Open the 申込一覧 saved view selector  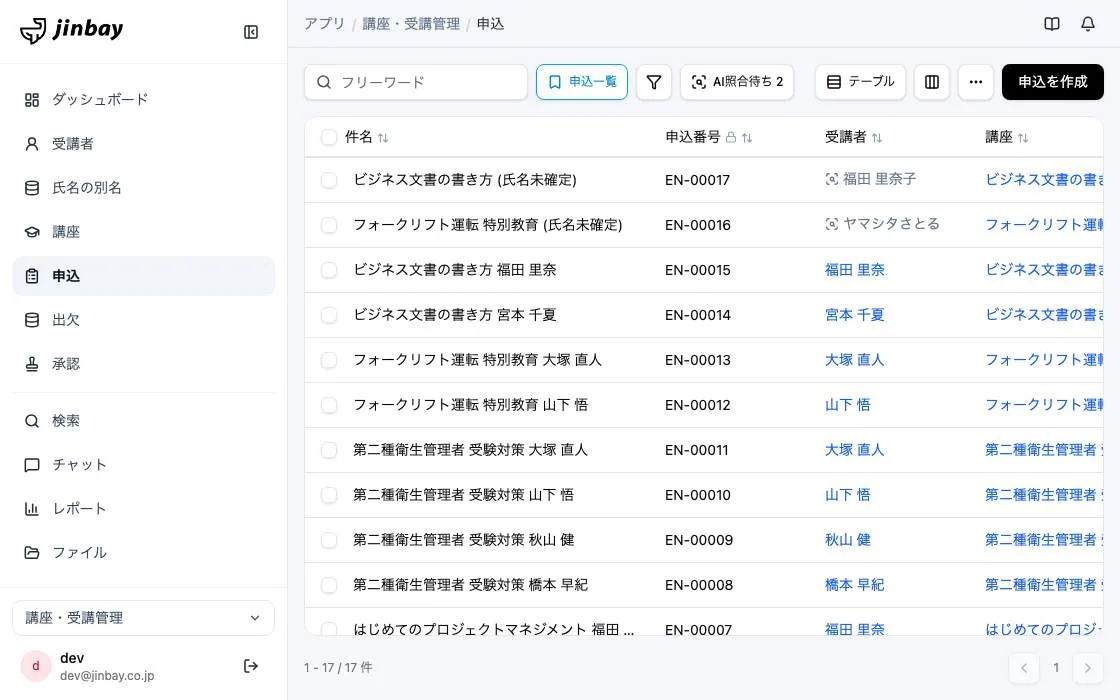pyautogui.click(x=581, y=82)
